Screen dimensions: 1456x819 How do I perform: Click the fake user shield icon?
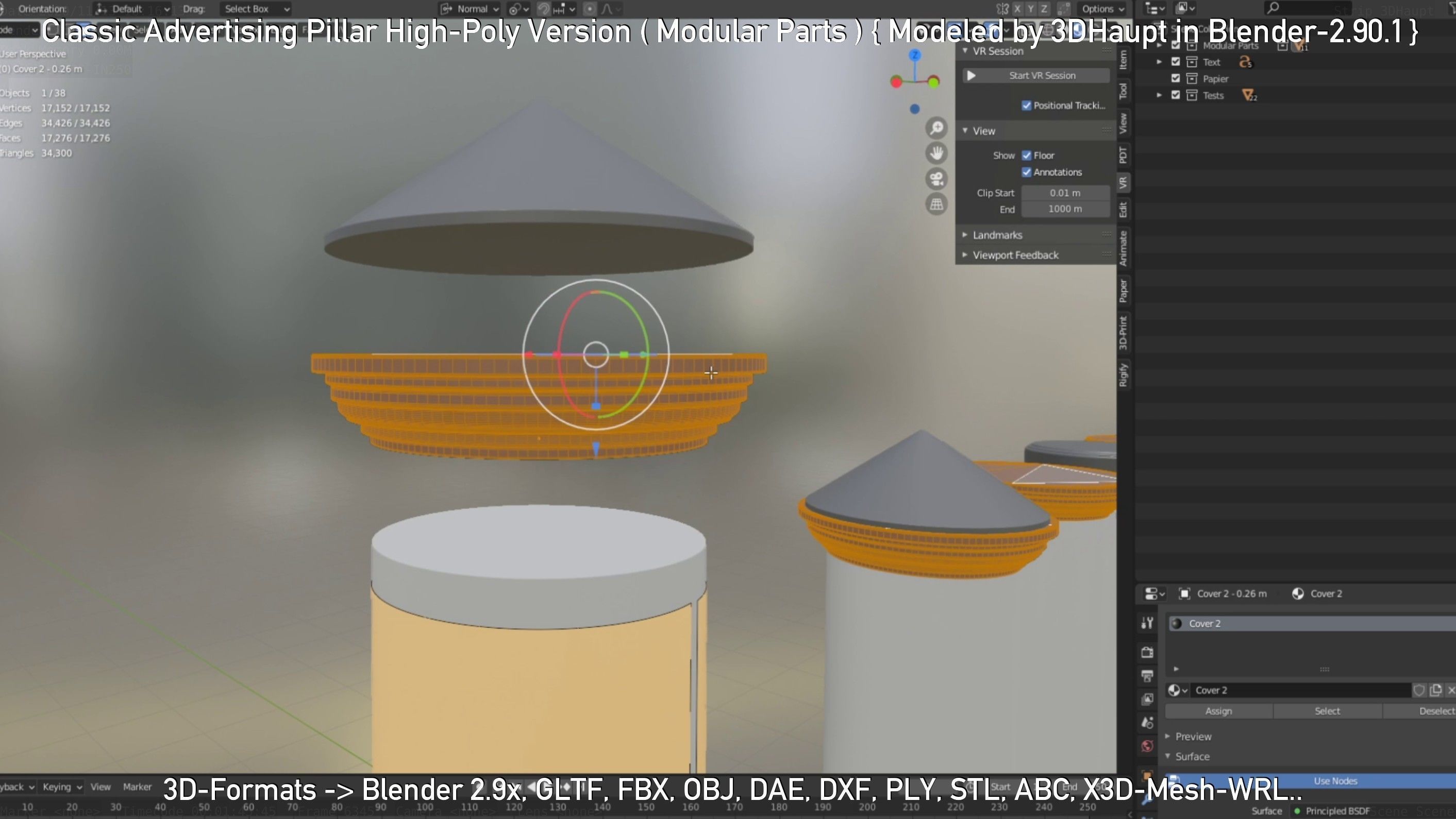tap(1419, 690)
